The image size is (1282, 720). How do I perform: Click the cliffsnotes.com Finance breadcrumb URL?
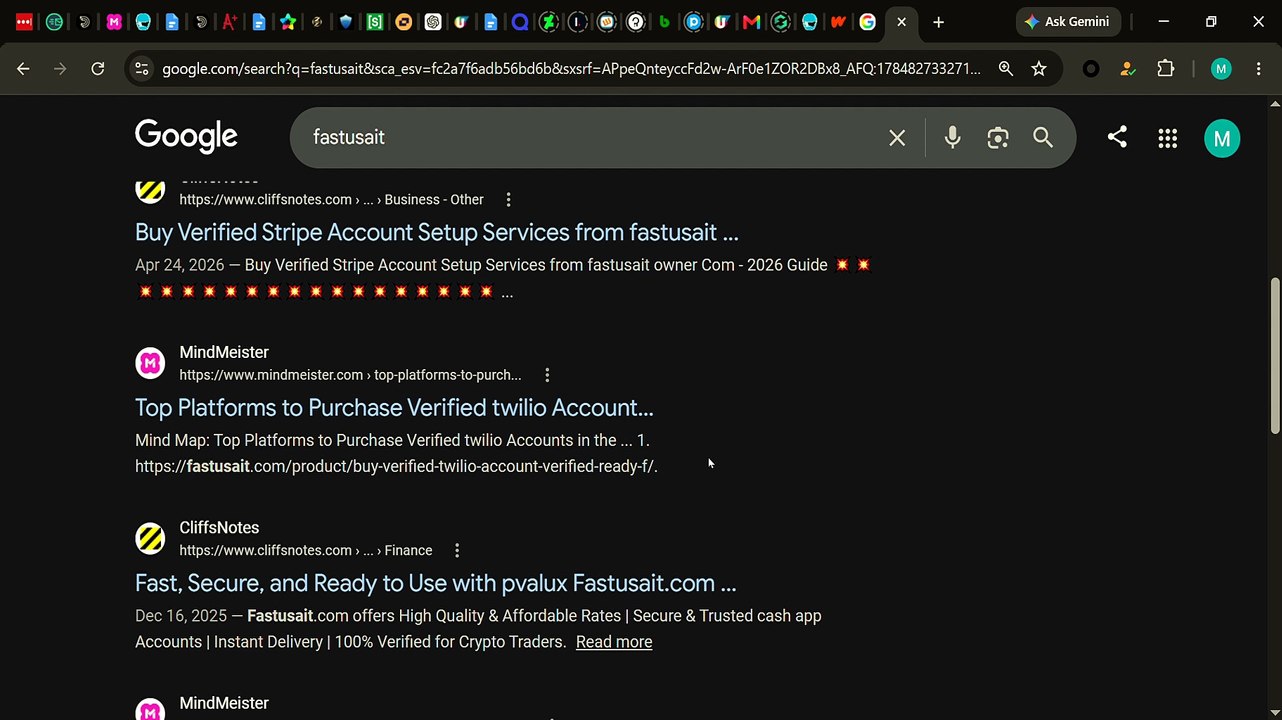coord(306,551)
